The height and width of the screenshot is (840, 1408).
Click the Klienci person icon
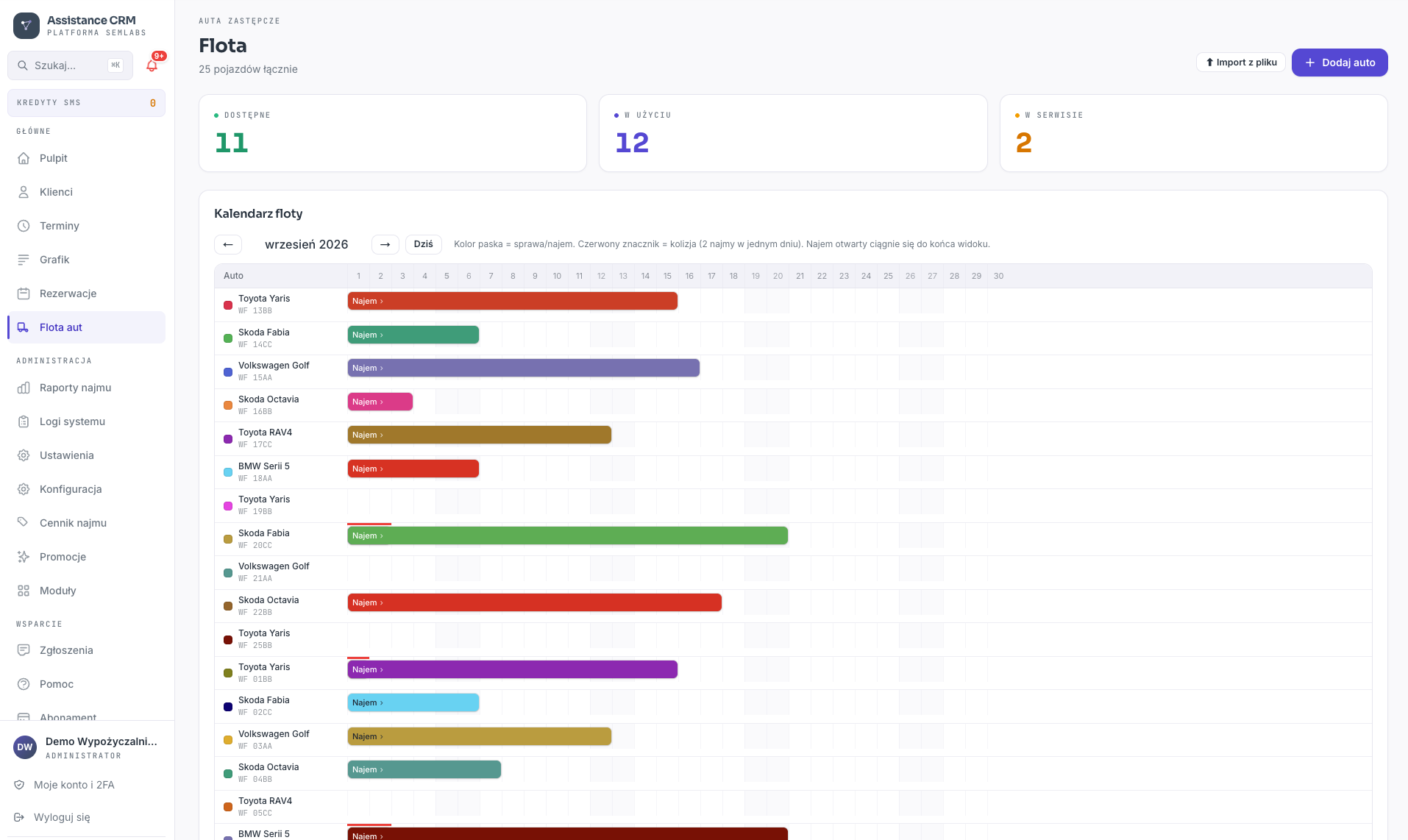point(24,192)
